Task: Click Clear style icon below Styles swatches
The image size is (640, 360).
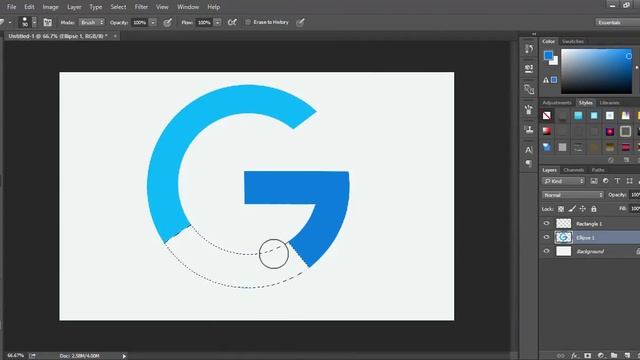Action: [x=611, y=160]
